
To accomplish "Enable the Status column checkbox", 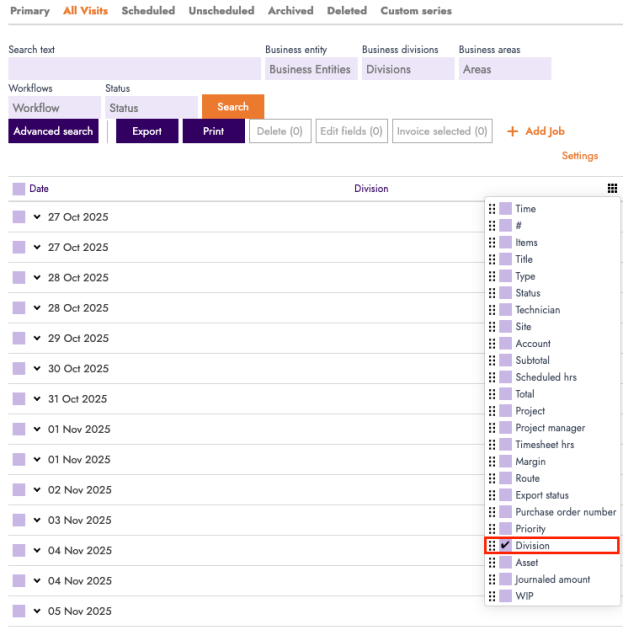I will tap(506, 293).
